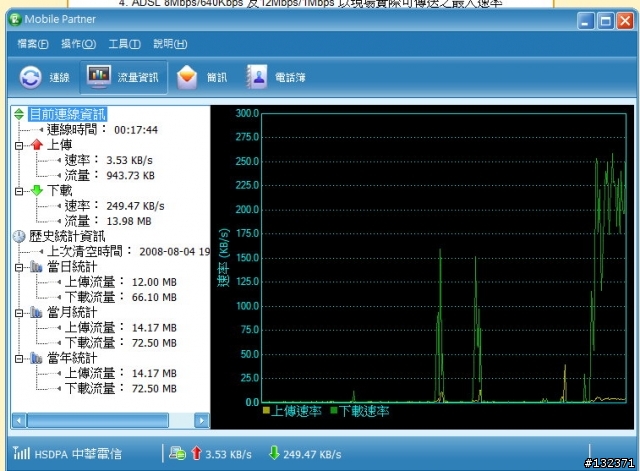
Task: Select the 上次清空時間 2008-08-04 row
Action: click(129, 251)
